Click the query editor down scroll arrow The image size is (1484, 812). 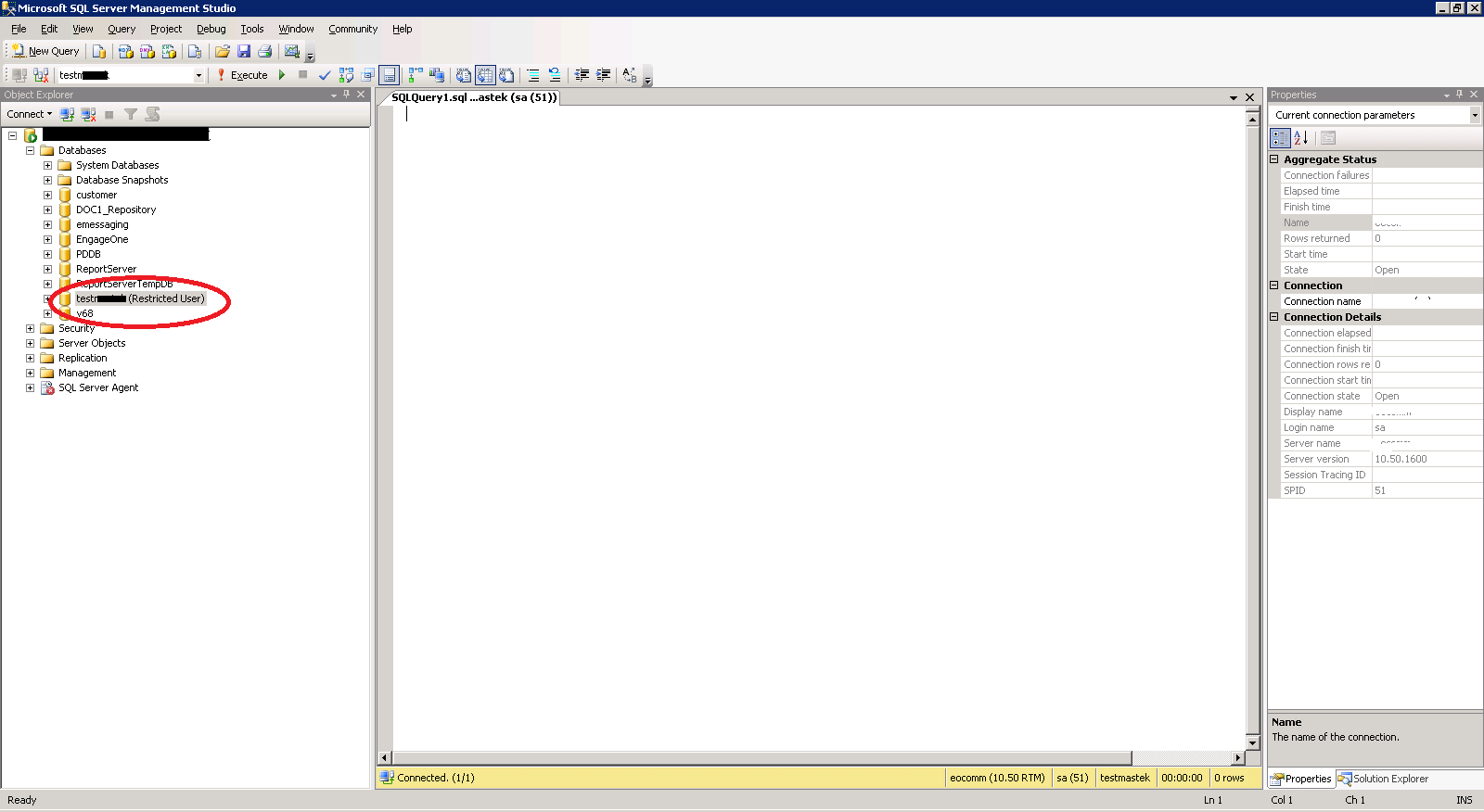click(x=1252, y=742)
